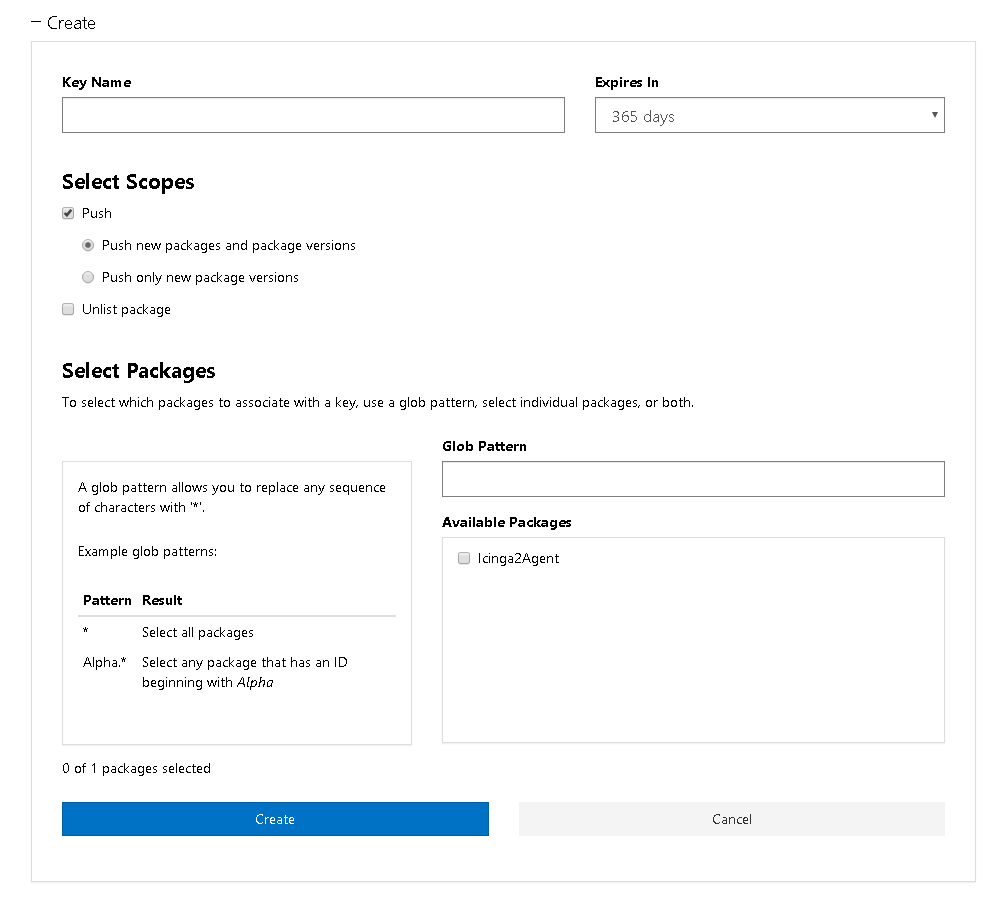Screen dimensions: 1007x904
Task: Click the Expires In label
Action: click(x=626, y=82)
